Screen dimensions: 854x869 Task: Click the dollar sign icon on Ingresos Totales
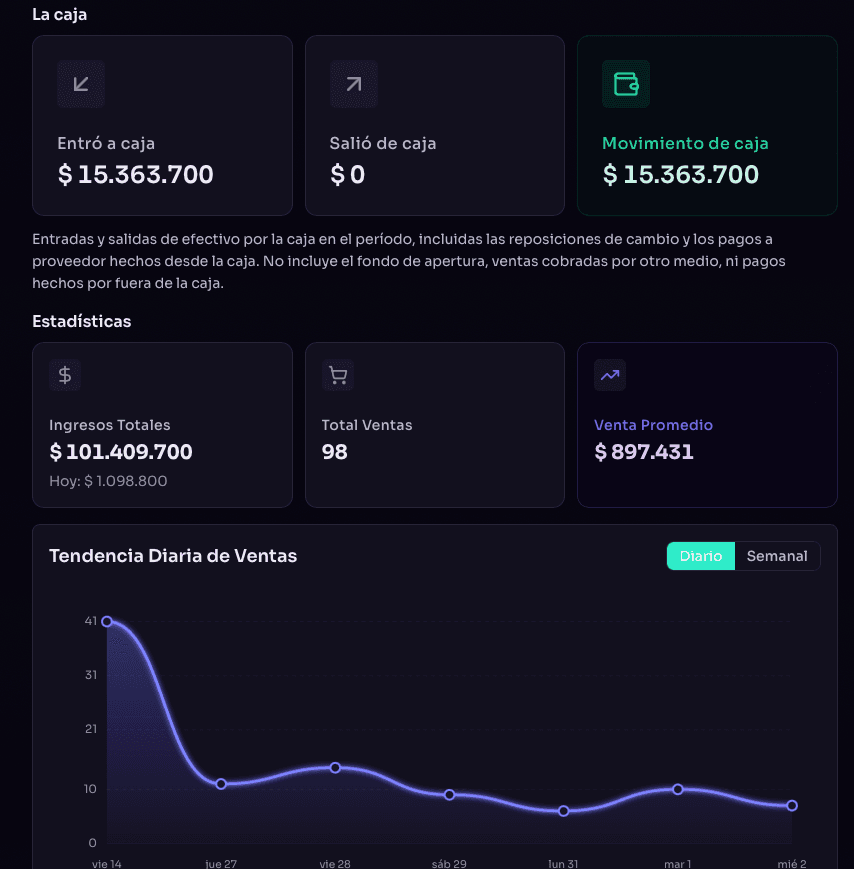point(65,375)
